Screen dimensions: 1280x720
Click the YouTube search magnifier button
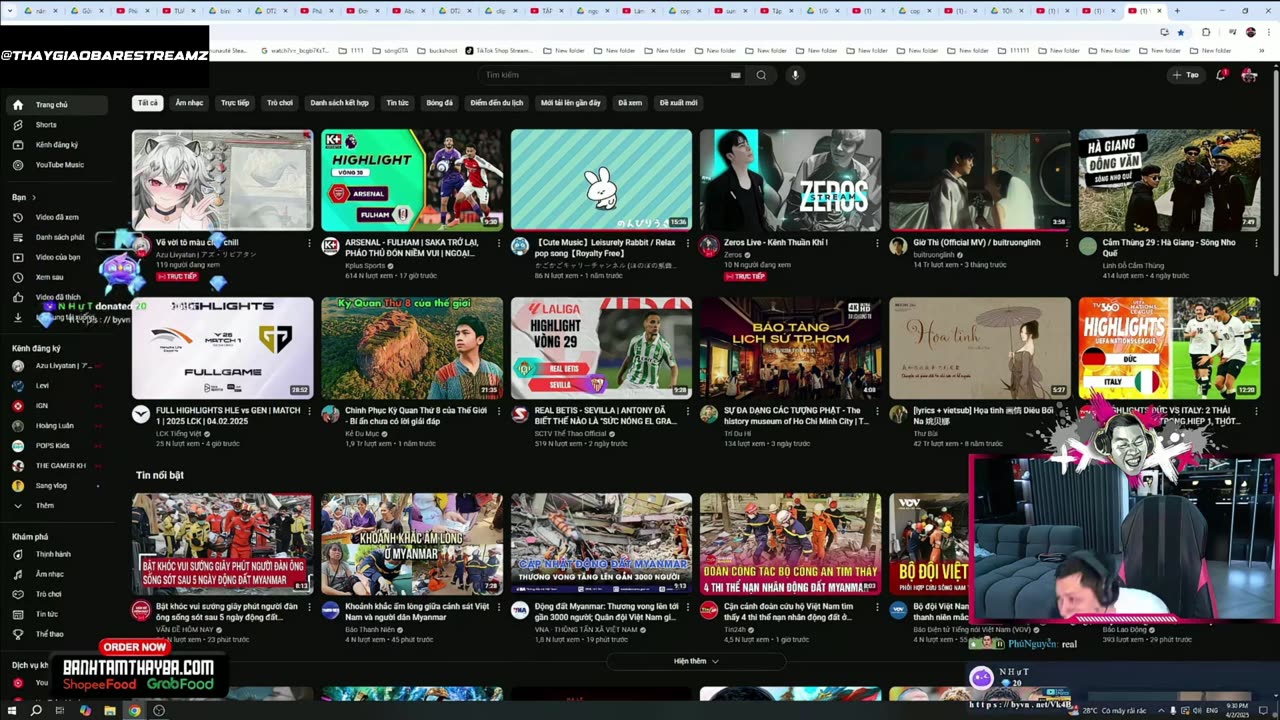(761, 75)
